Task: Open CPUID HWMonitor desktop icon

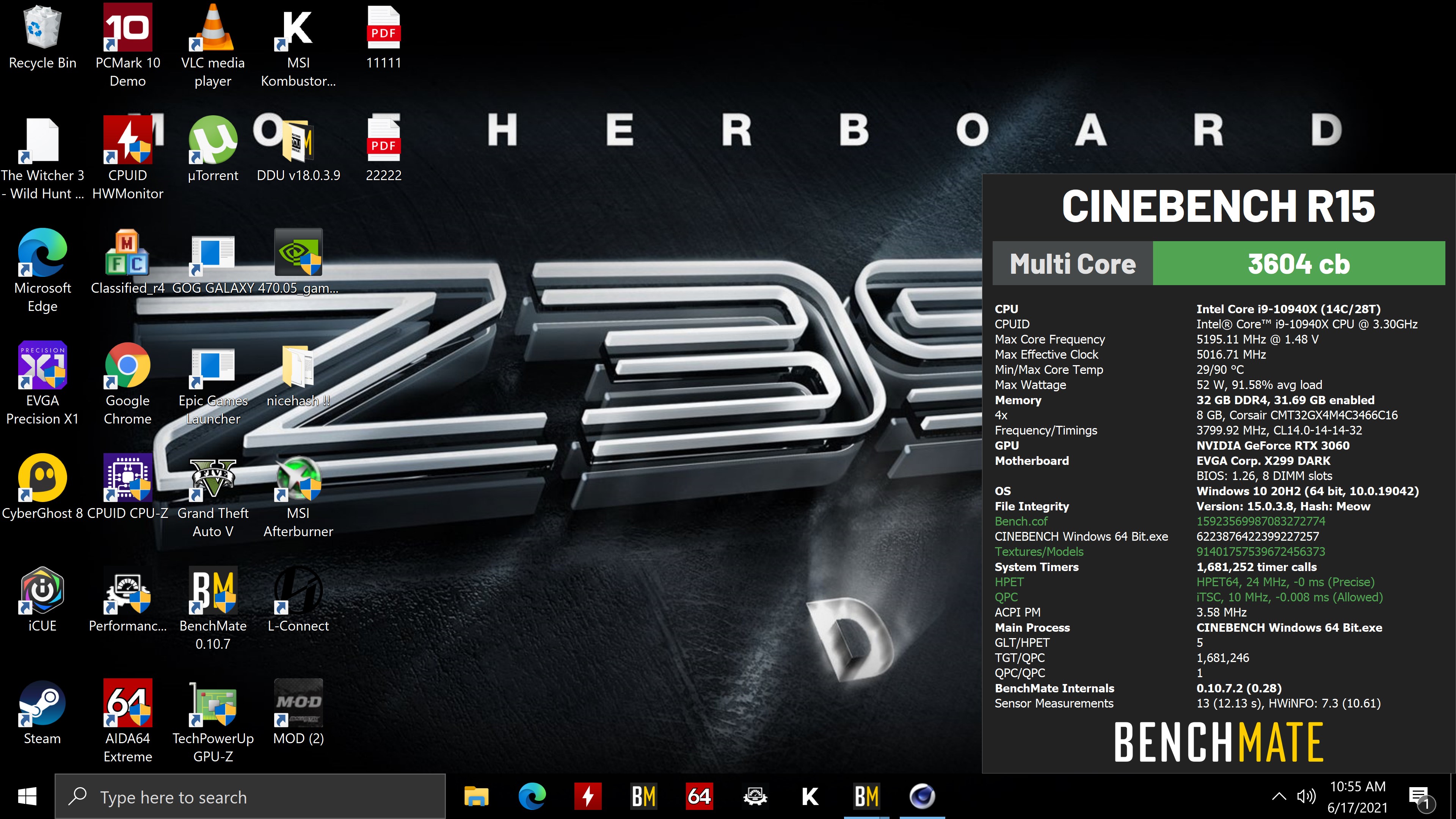Action: coord(128,158)
